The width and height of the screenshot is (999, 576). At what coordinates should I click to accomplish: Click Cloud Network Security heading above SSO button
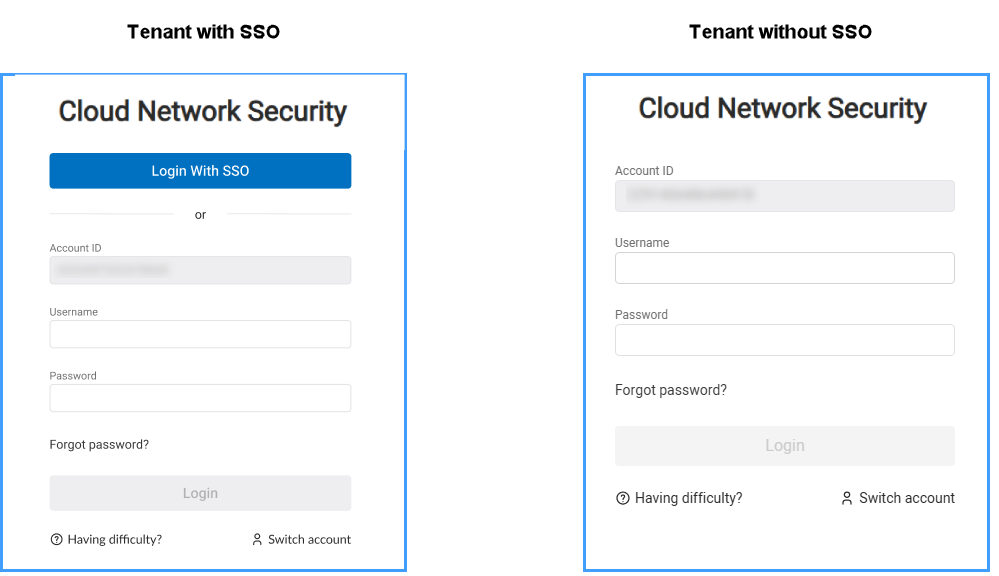[203, 111]
